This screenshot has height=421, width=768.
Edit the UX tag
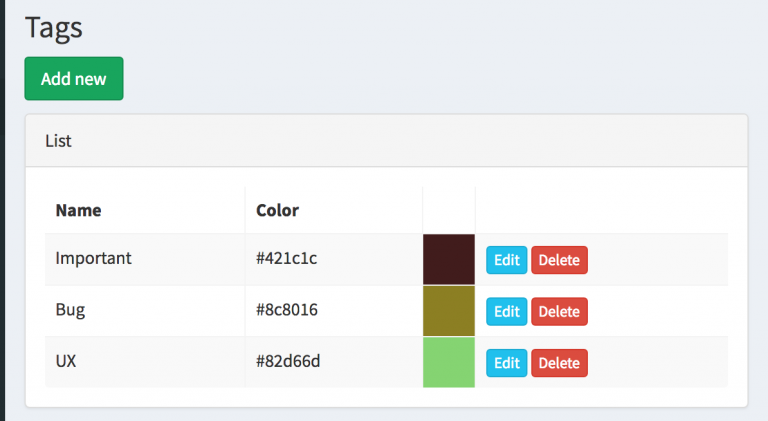coord(506,363)
